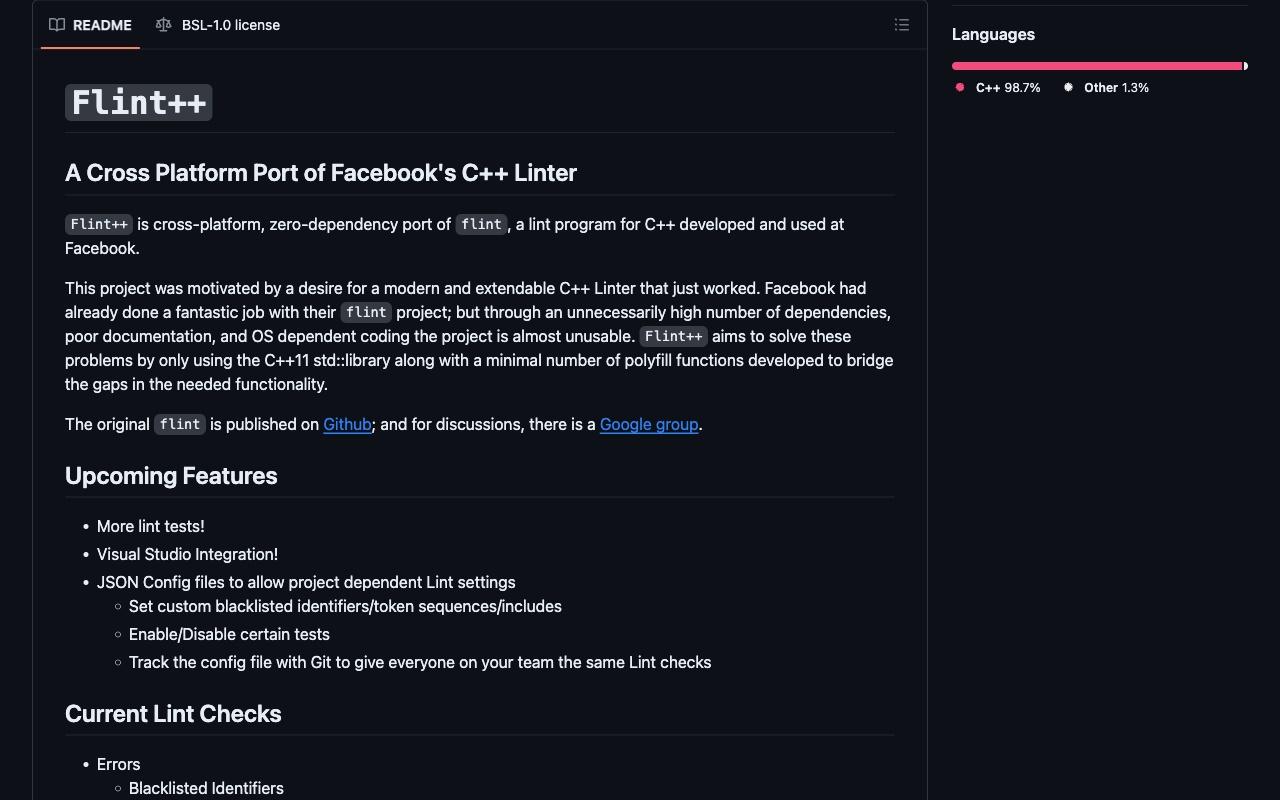Viewport: 1280px width, 800px height.
Task: Click the Visual Studio Integration list item
Action: coord(187,554)
